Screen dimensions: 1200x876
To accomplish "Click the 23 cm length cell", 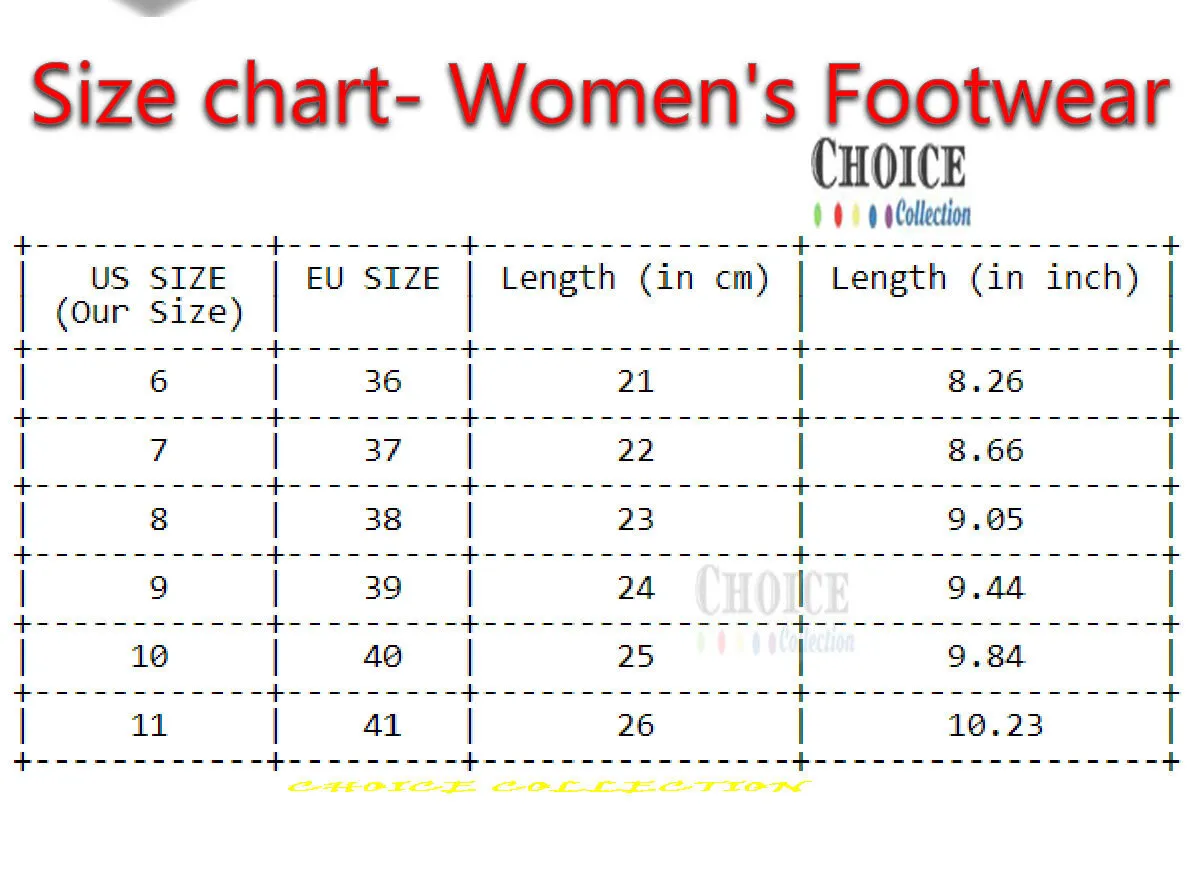I will [635, 519].
